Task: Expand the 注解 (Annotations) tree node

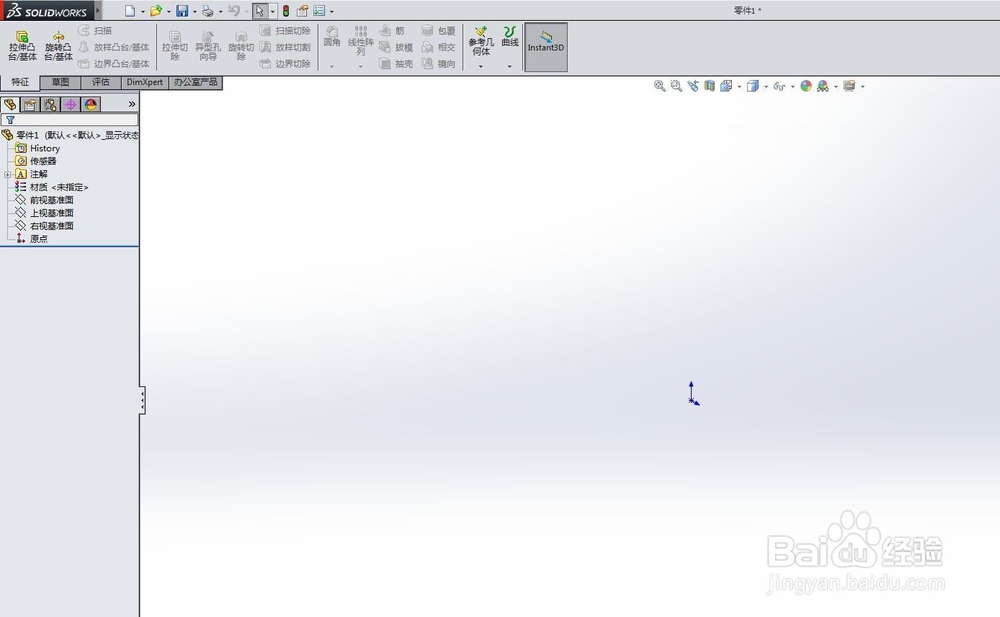Action: (7, 174)
